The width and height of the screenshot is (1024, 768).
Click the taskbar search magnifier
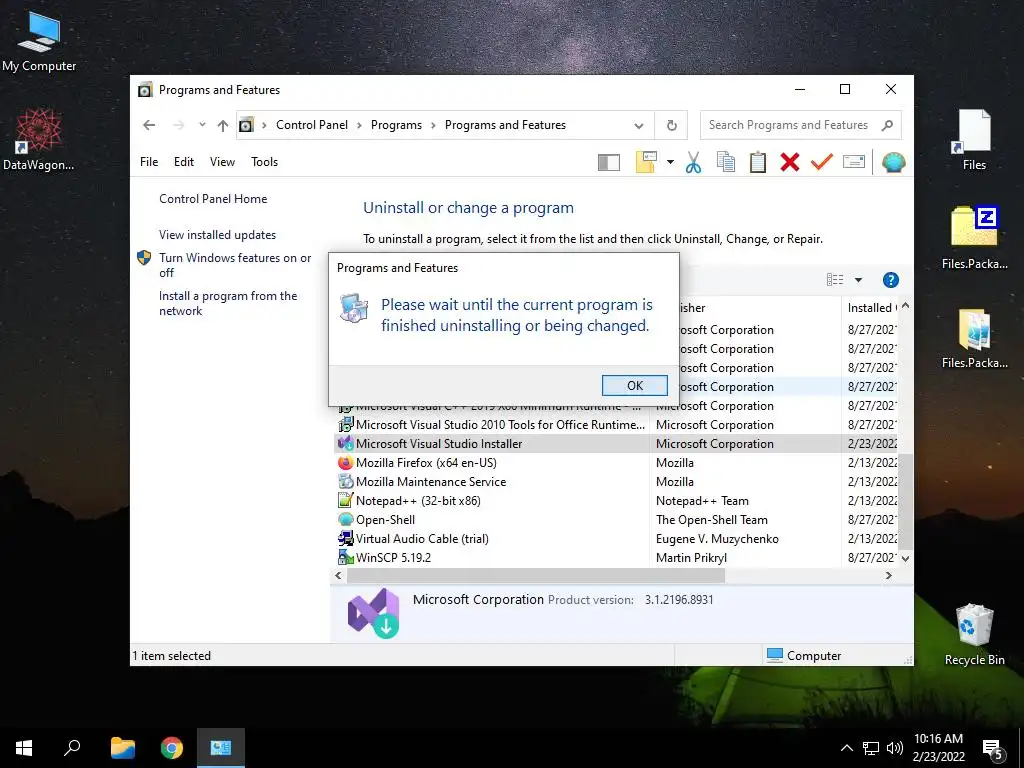pyautogui.click(x=72, y=748)
